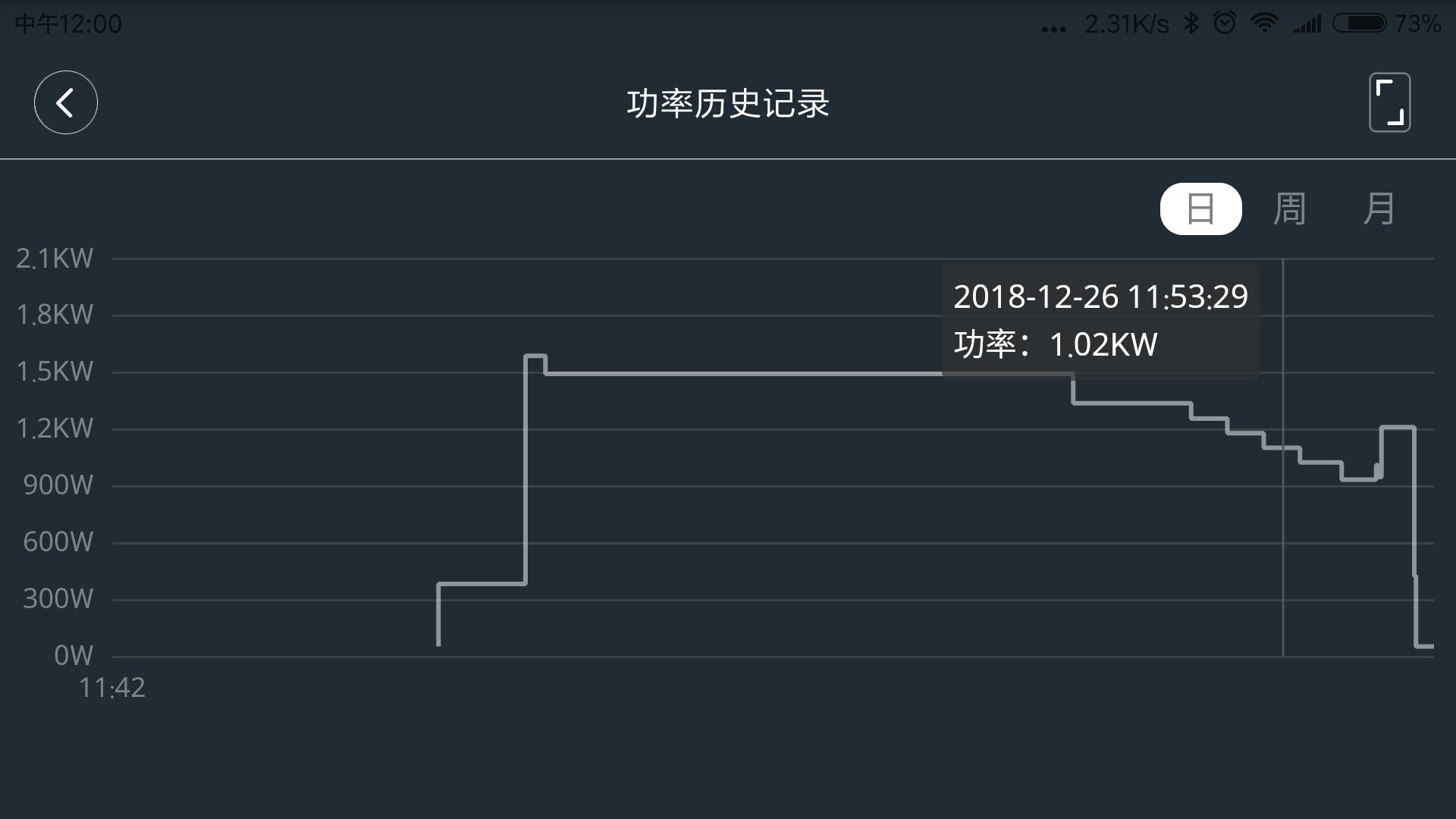1456x819 pixels.
Task: Switch to 周 (week) view
Action: click(x=1291, y=209)
